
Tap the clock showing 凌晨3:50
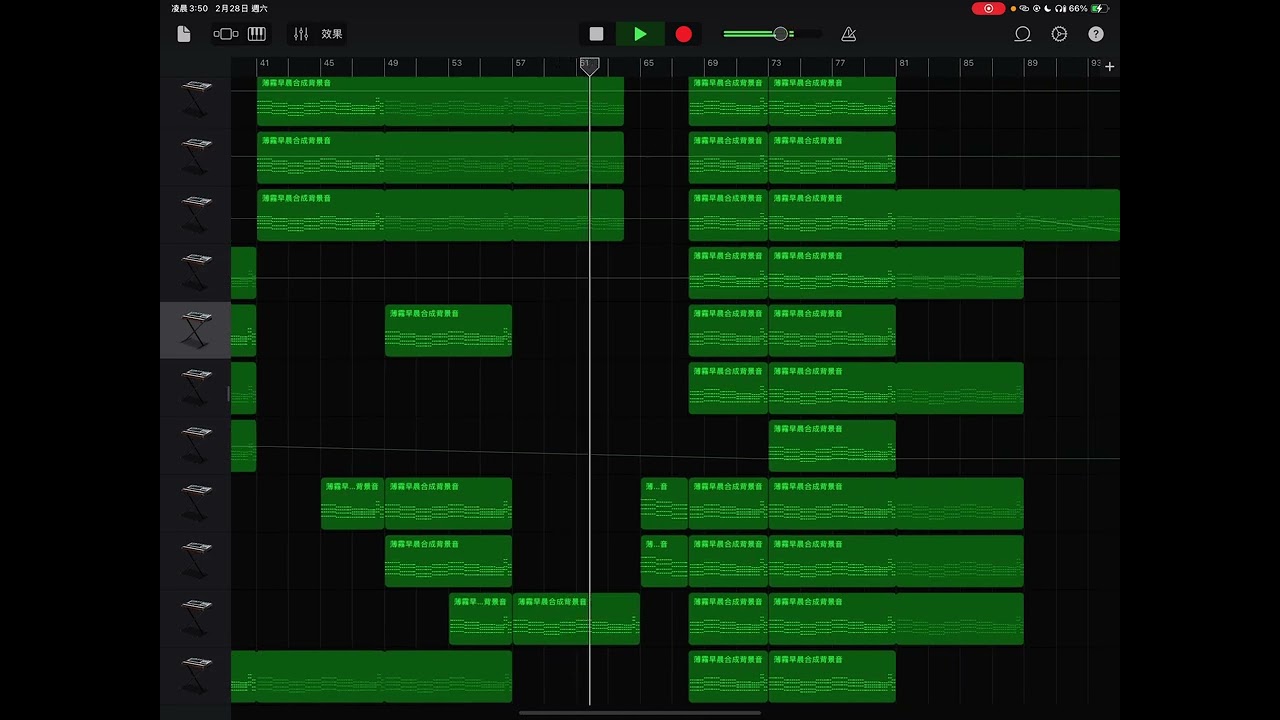190,8
